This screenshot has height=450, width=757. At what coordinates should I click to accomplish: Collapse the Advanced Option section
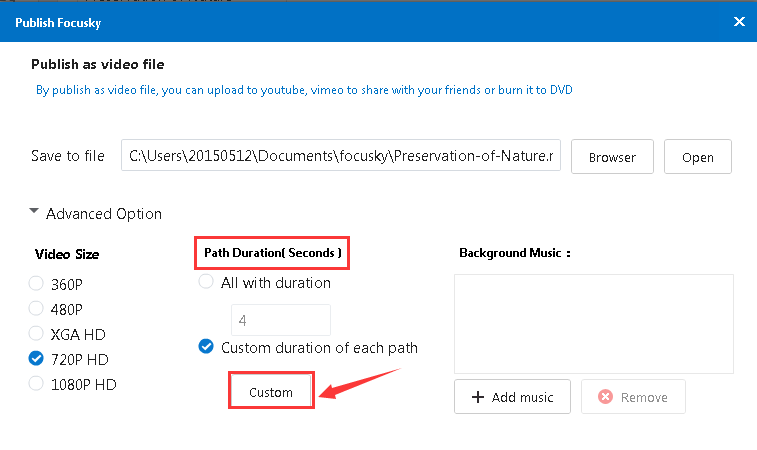click(x=34, y=211)
